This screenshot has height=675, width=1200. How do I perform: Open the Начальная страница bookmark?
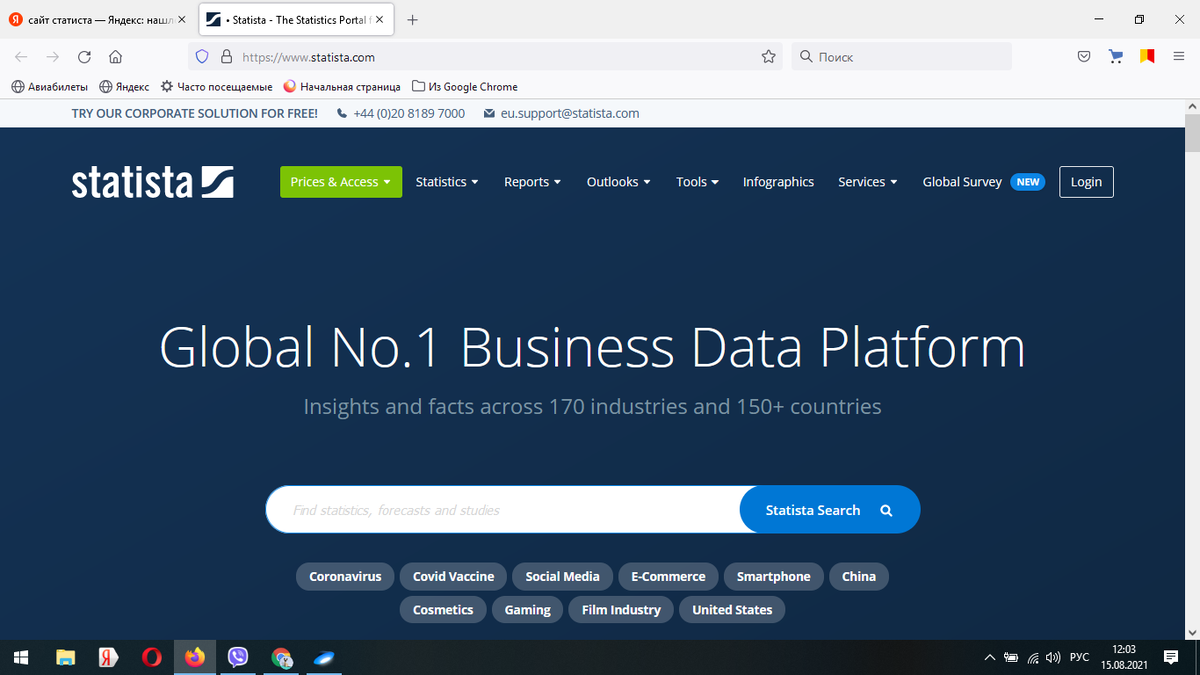342,87
